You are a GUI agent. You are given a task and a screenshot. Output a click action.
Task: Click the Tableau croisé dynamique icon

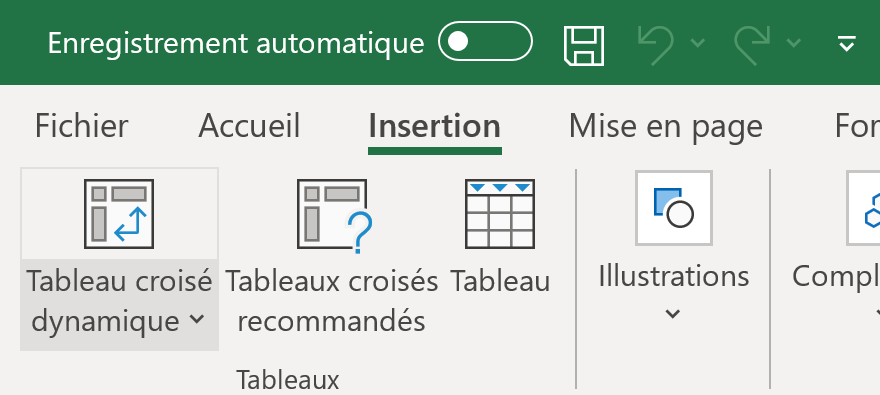(x=119, y=214)
